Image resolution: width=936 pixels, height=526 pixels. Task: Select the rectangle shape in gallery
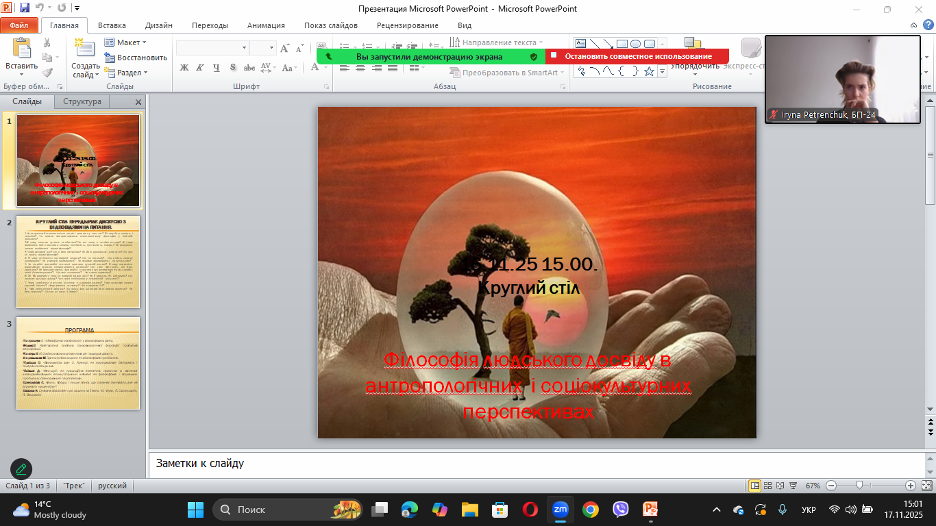pos(622,44)
